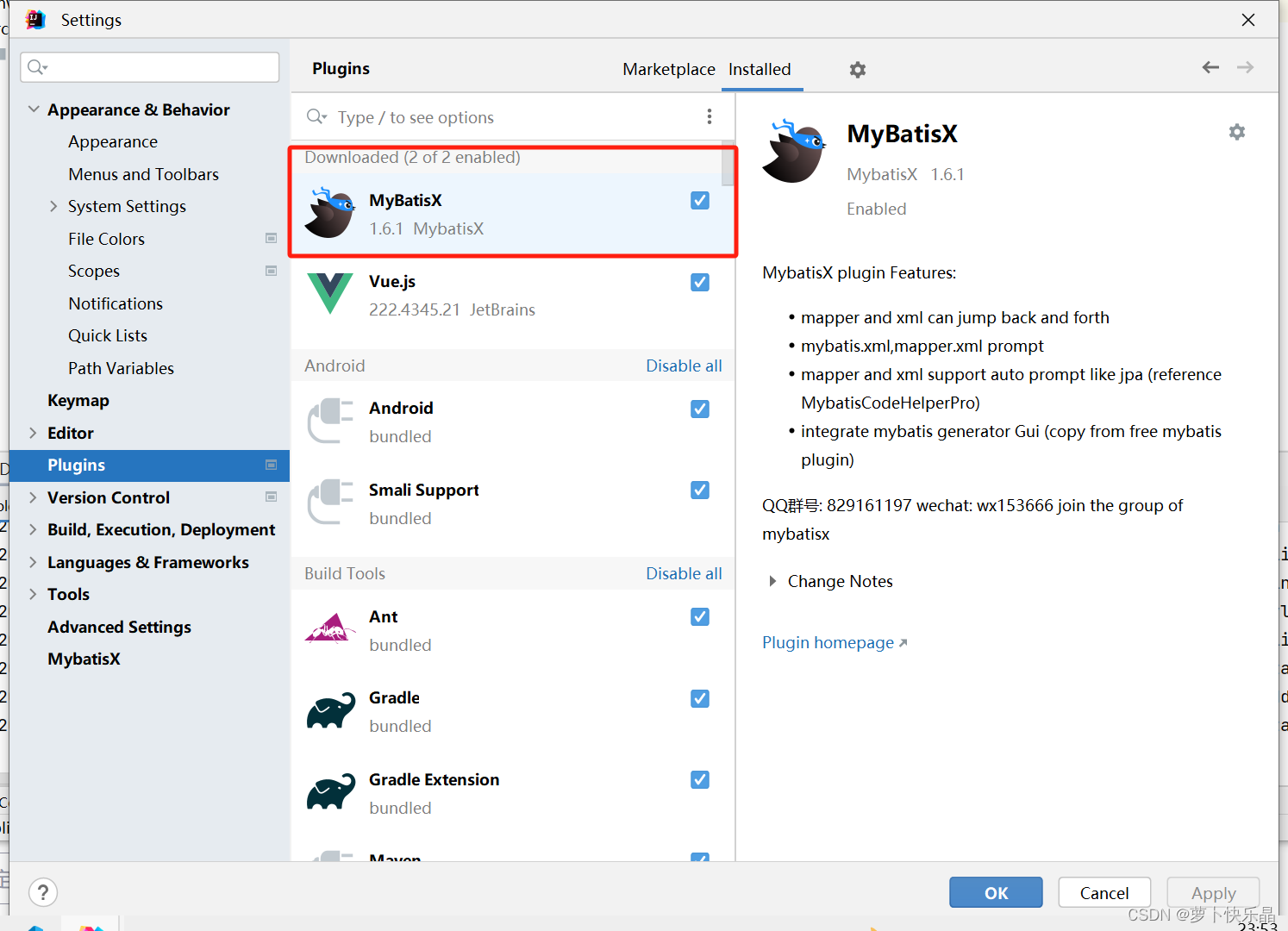
Task: Click the plugins gear settings icon
Action: [x=857, y=70]
